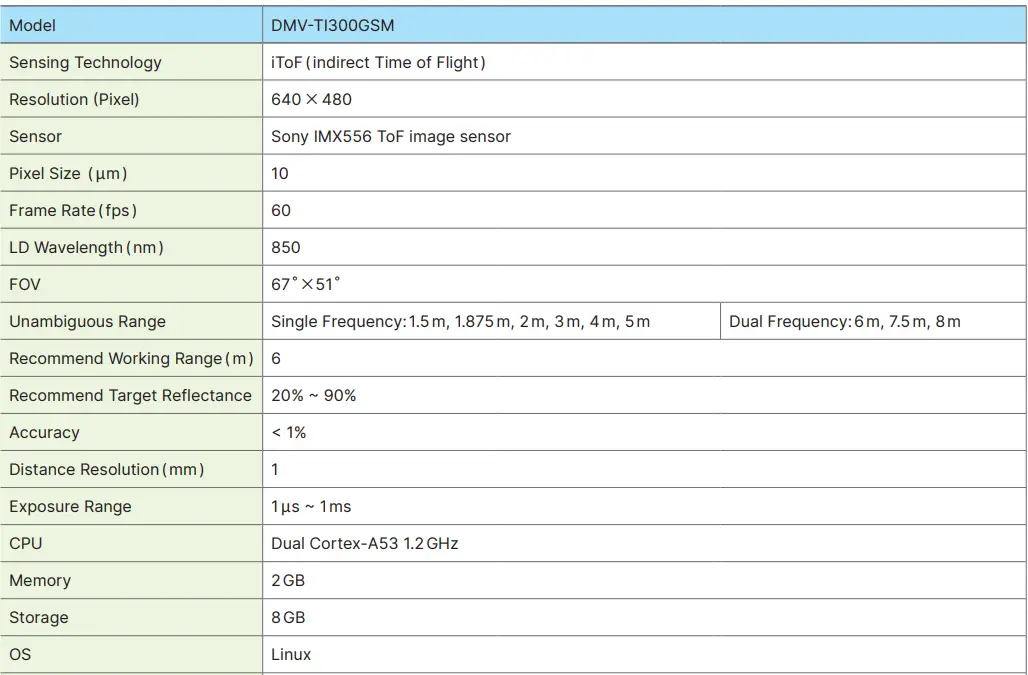Click the Dual Frequency range cell
Image resolution: width=1028 pixels, height=675 pixels.
click(844, 321)
